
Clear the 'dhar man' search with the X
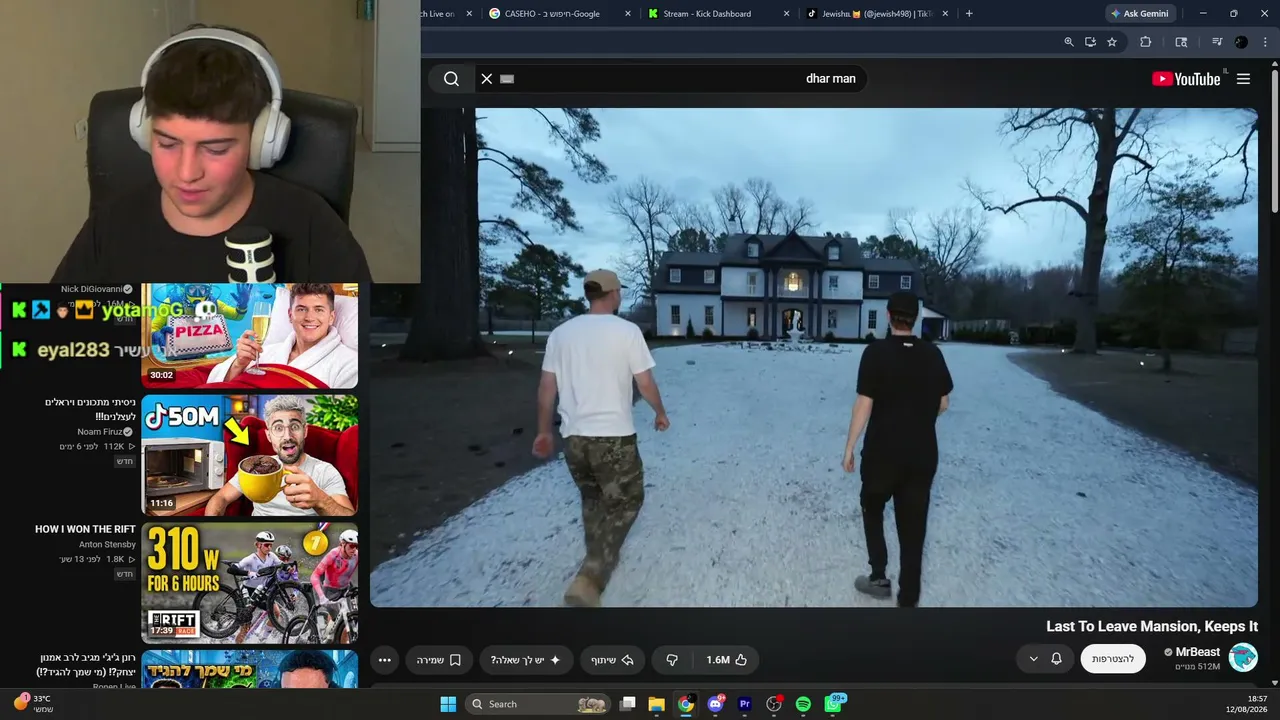click(487, 79)
